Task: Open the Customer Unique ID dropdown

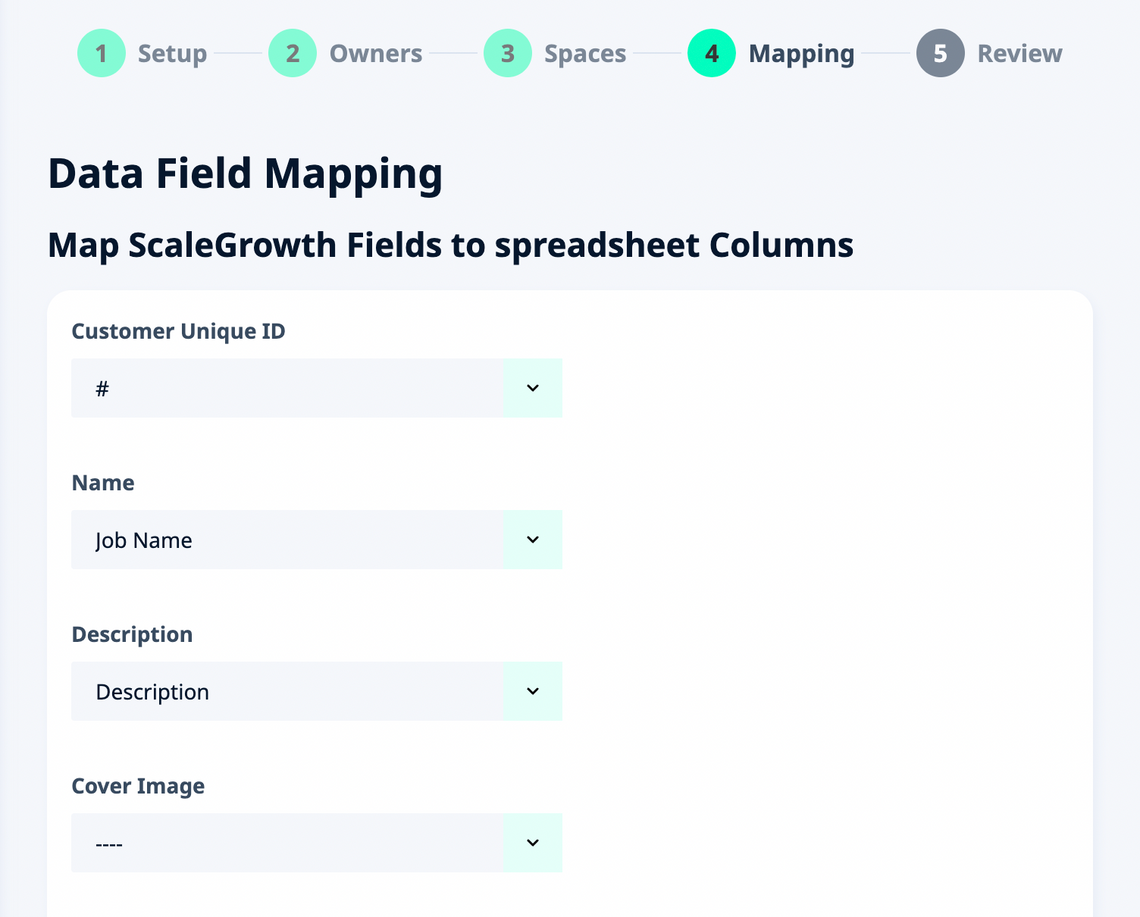Action: (x=316, y=388)
